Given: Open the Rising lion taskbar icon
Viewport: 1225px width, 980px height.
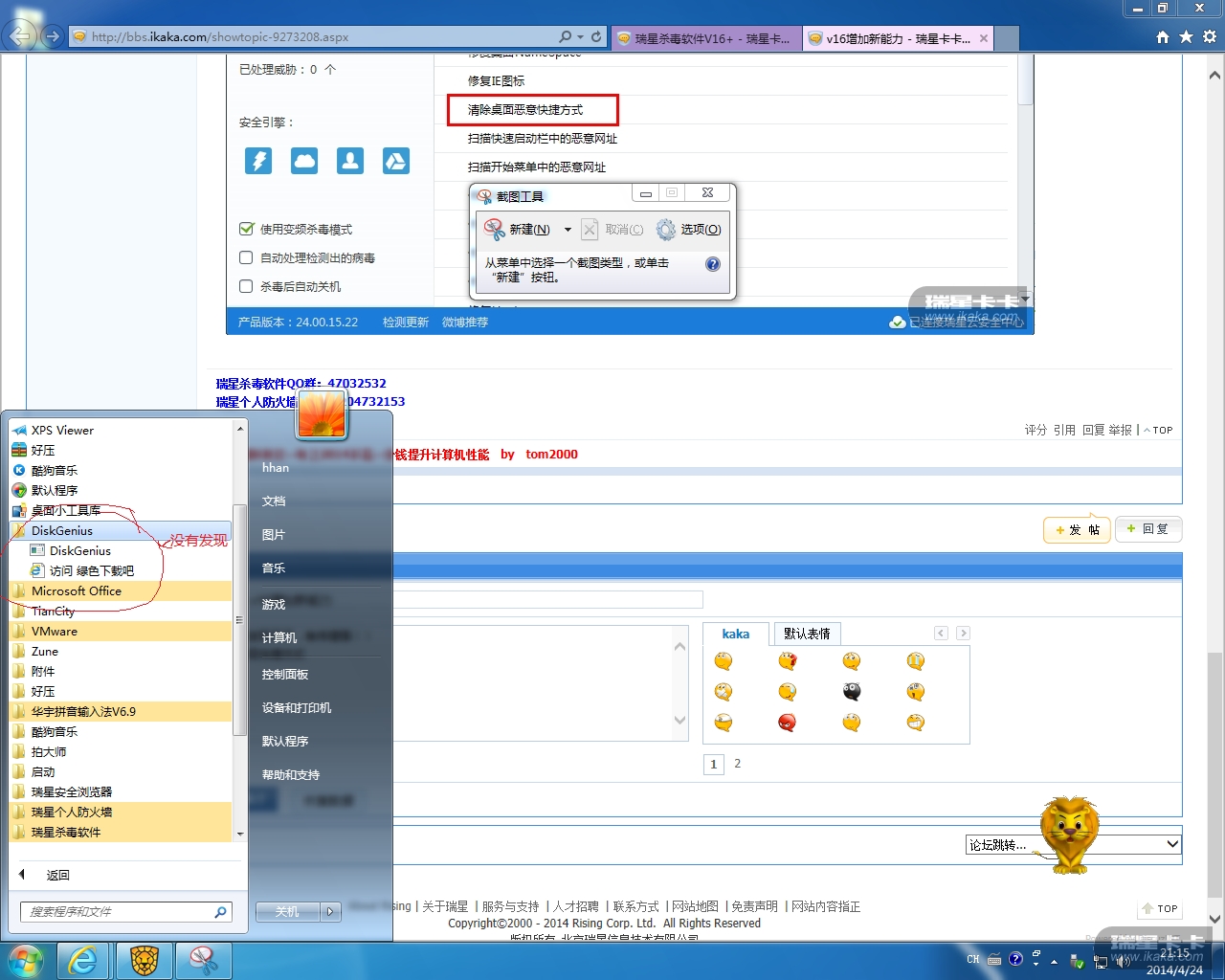Looking at the screenshot, I should tap(144, 961).
